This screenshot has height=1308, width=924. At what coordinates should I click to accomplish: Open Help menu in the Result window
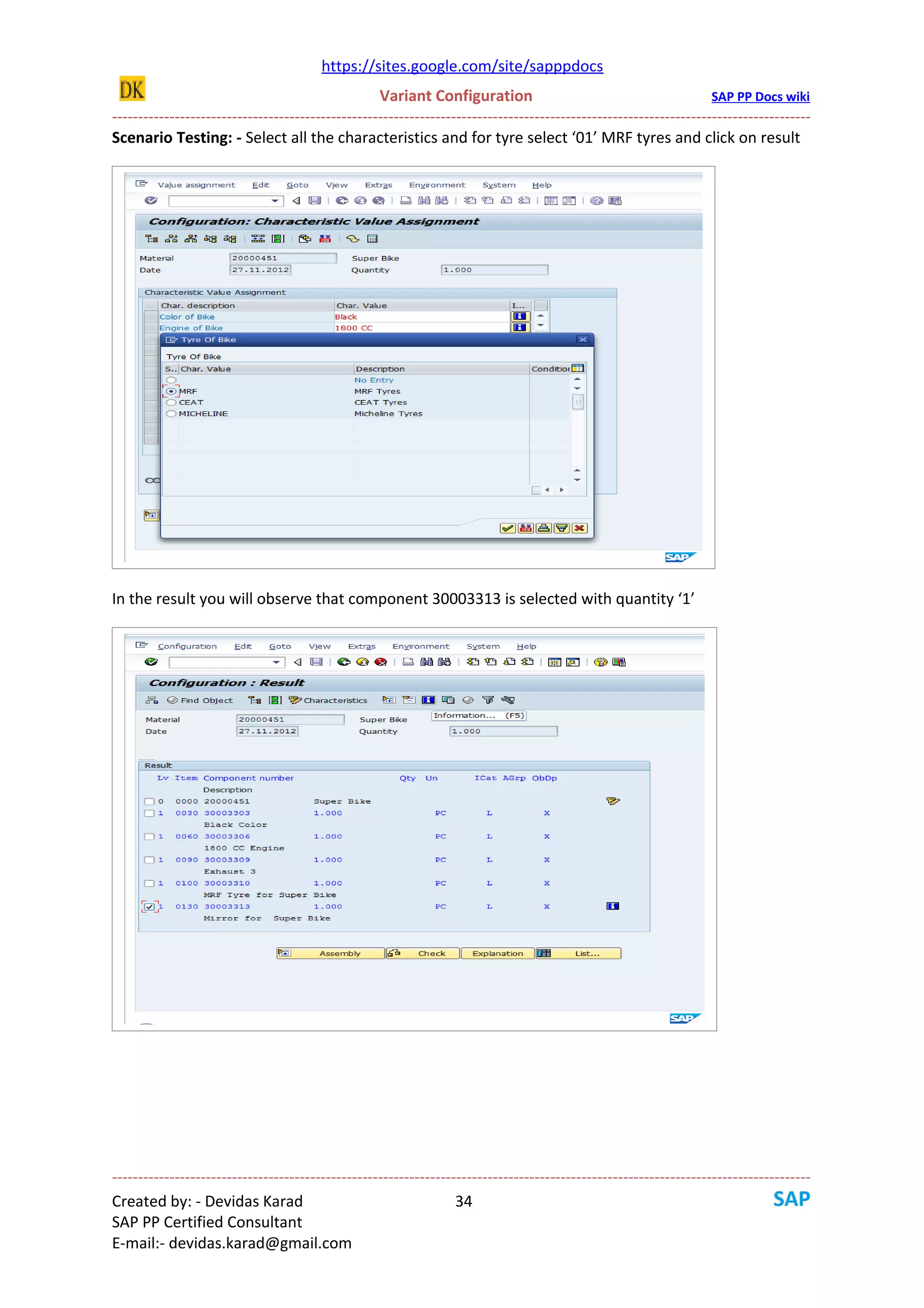[526, 647]
